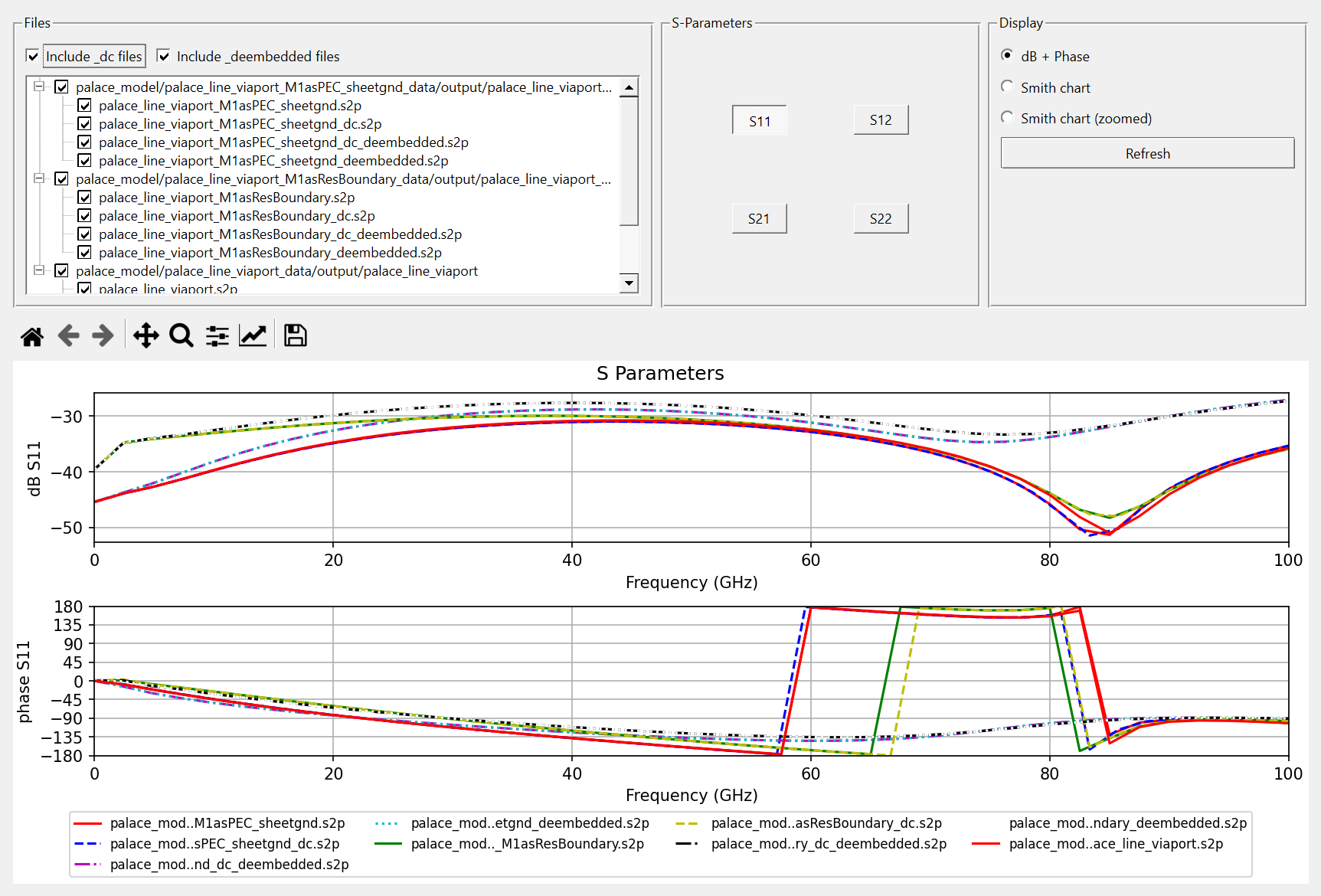The width and height of the screenshot is (1321, 896).
Task: Reset the plot view with the Home icon
Action: pyautogui.click(x=32, y=336)
